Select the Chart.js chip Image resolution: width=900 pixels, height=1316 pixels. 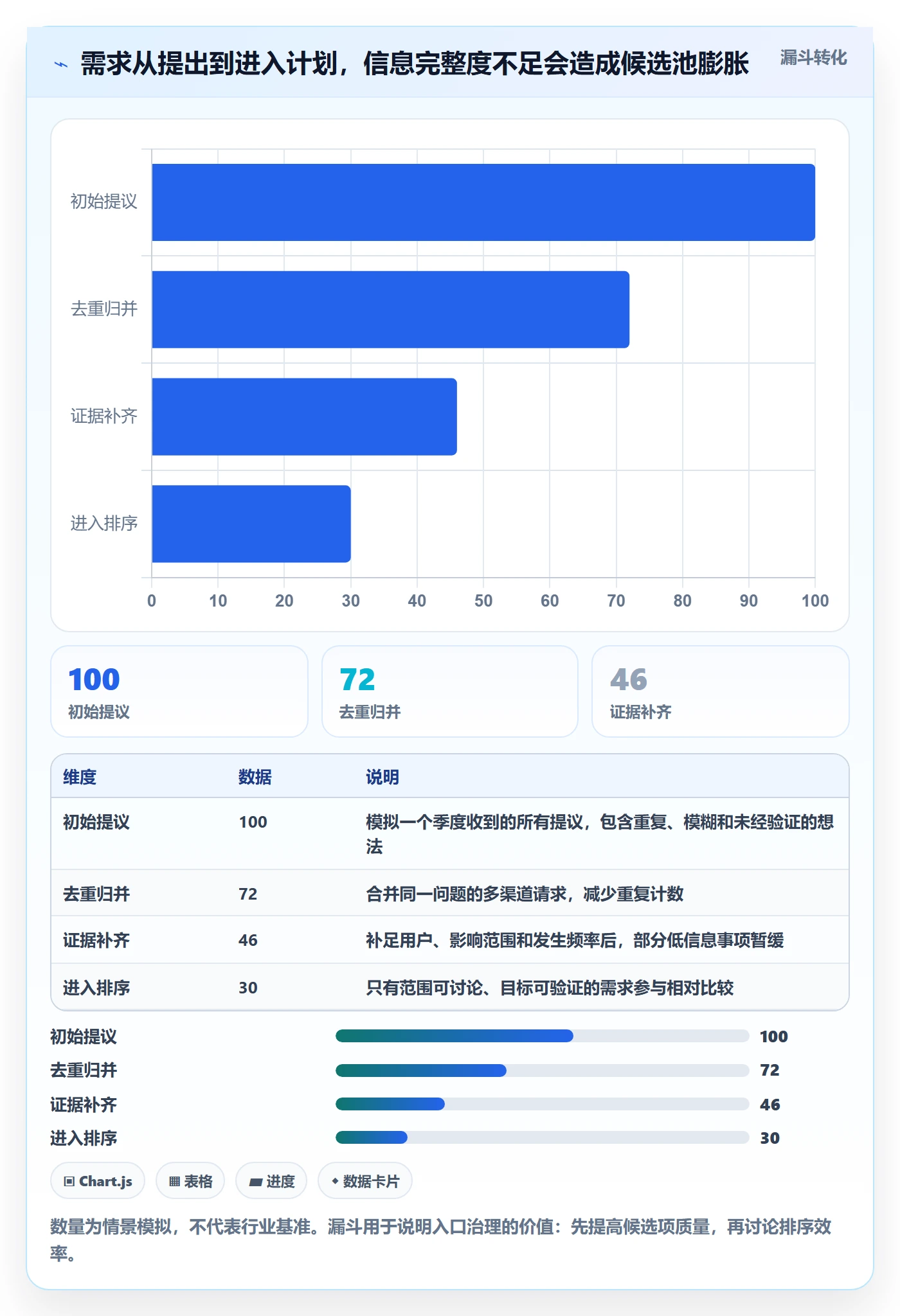click(98, 1181)
